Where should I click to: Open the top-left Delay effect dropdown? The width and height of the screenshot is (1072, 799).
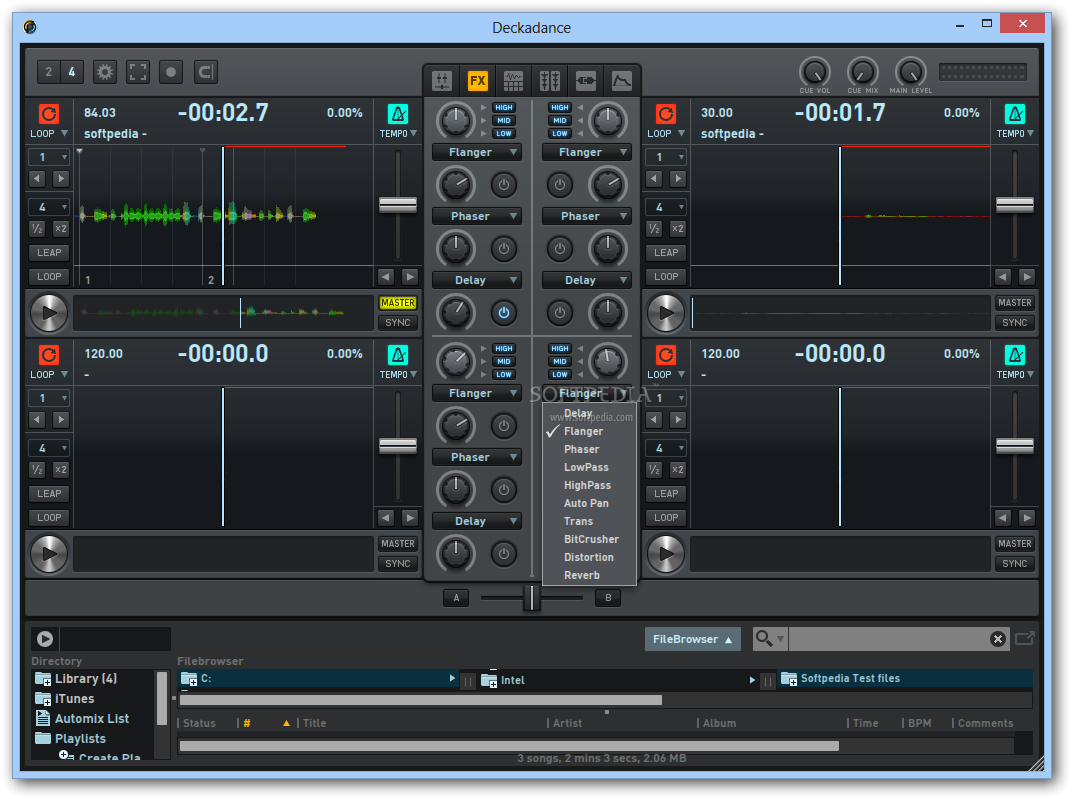pyautogui.click(x=477, y=280)
